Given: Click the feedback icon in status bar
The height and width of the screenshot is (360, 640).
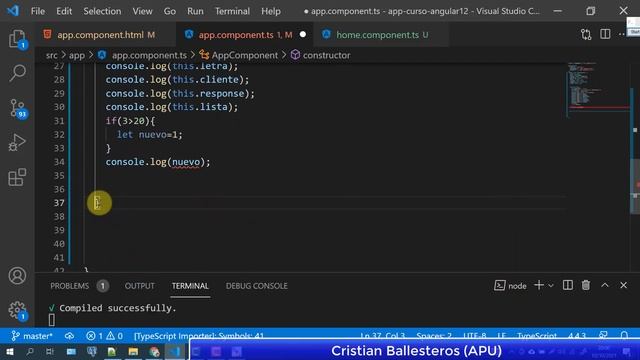Looking at the screenshot, I should coord(603,336).
